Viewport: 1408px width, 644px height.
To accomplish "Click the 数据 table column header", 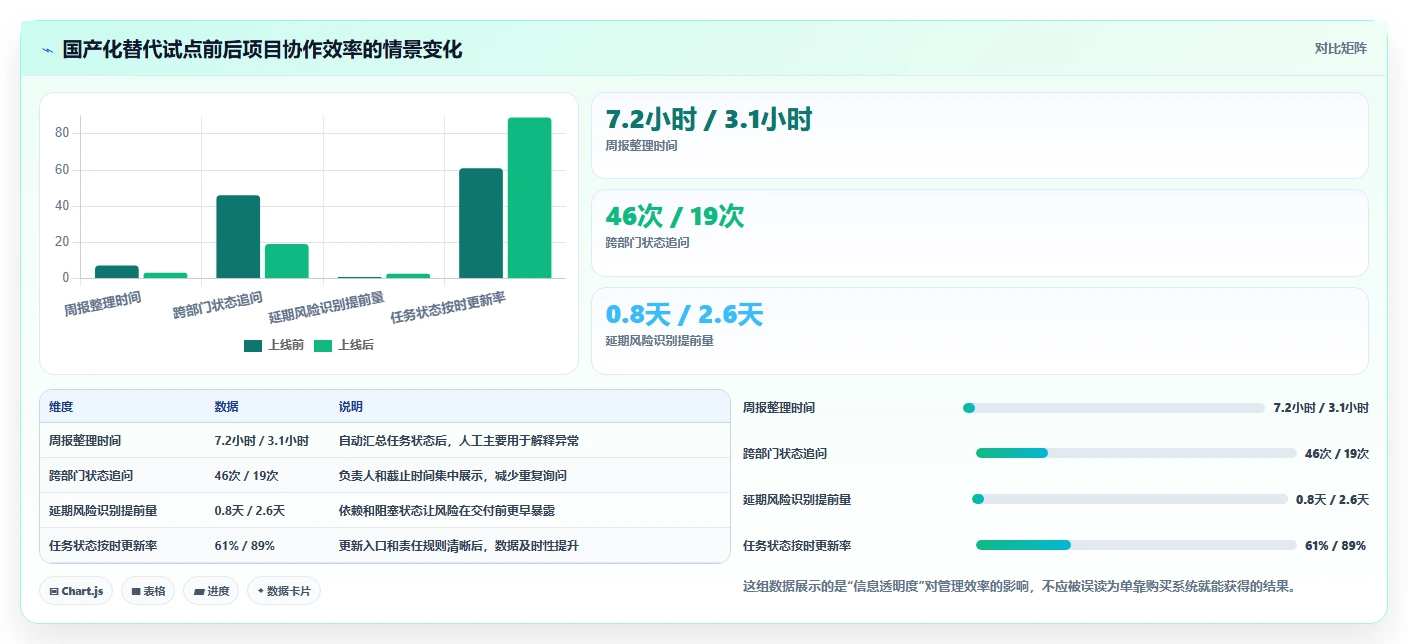I will tap(226, 407).
